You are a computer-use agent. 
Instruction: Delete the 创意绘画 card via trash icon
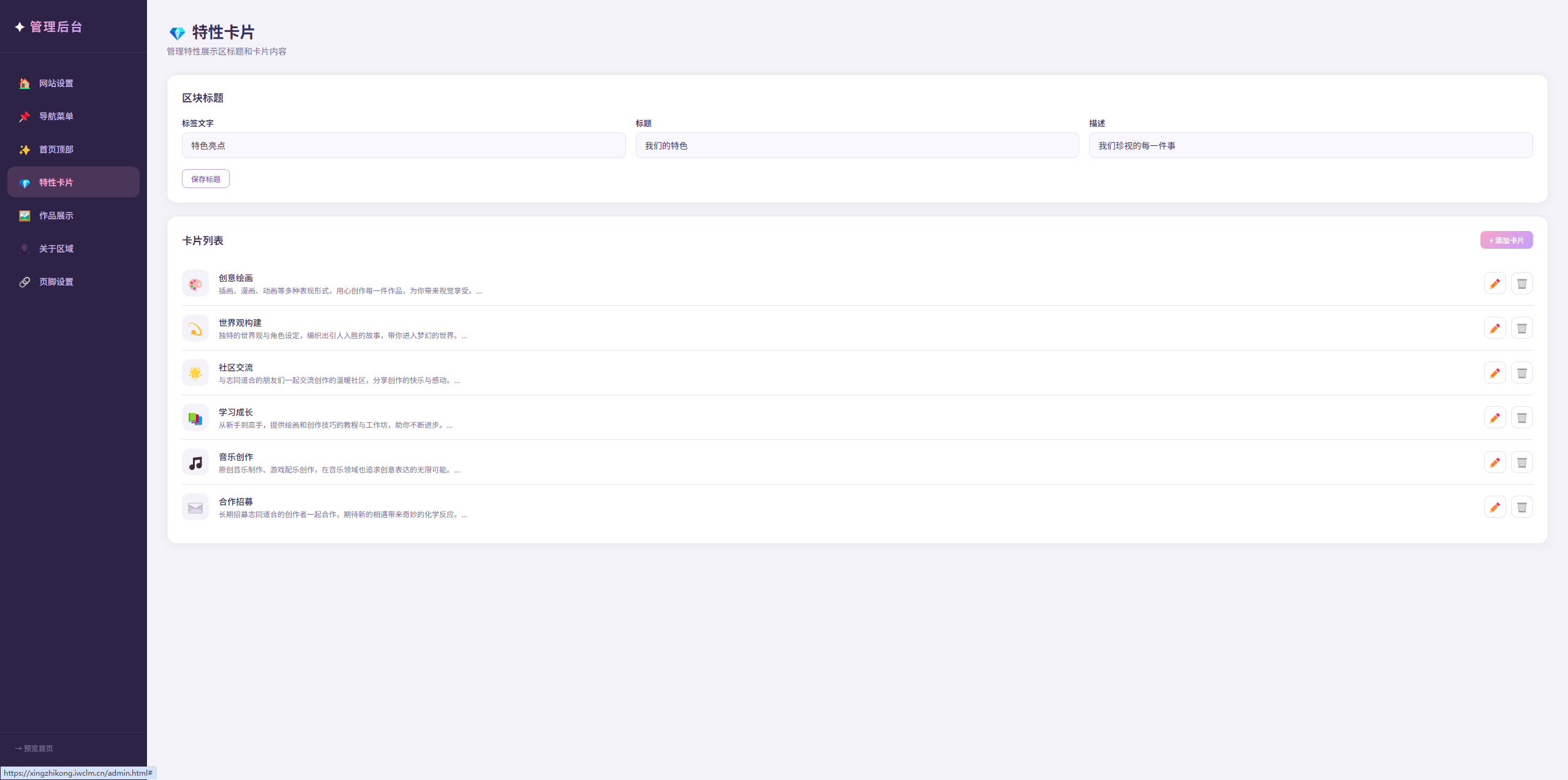1521,284
